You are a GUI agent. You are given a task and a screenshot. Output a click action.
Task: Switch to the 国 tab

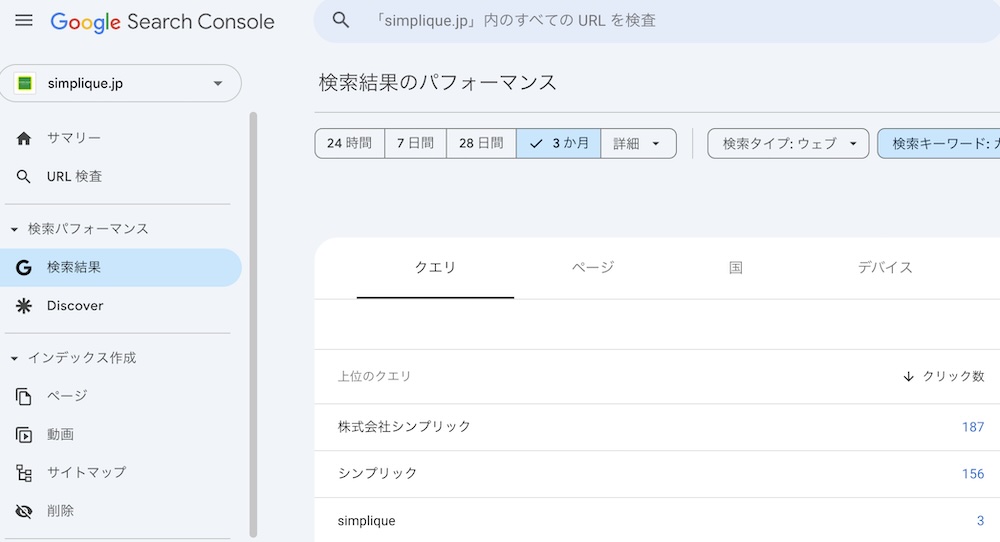click(736, 268)
